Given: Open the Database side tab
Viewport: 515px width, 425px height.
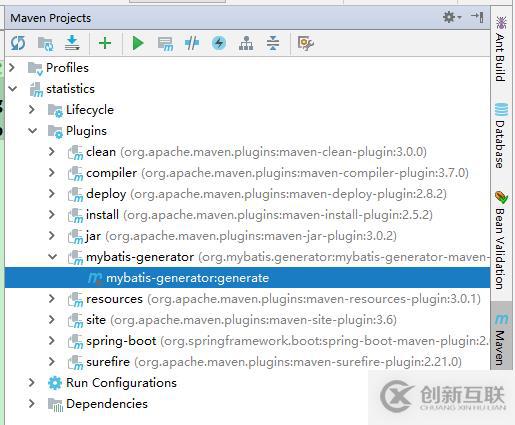Looking at the screenshot, I should [x=501, y=136].
